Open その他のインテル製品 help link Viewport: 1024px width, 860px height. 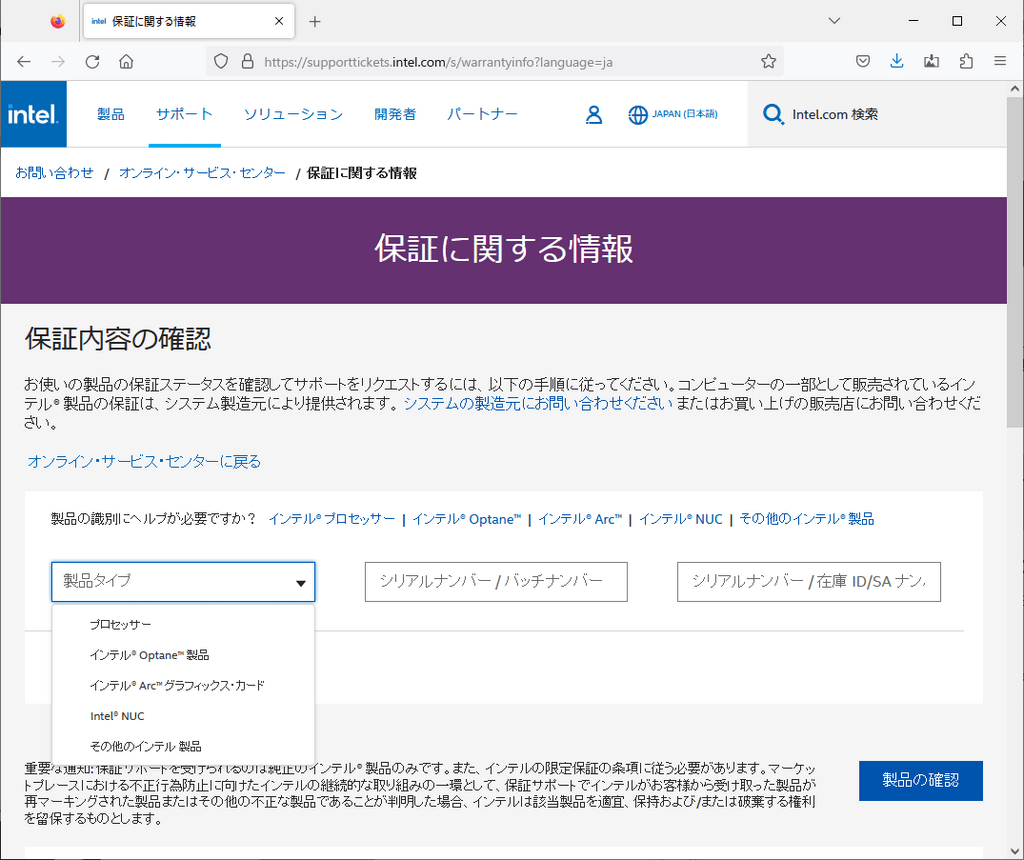(807, 519)
